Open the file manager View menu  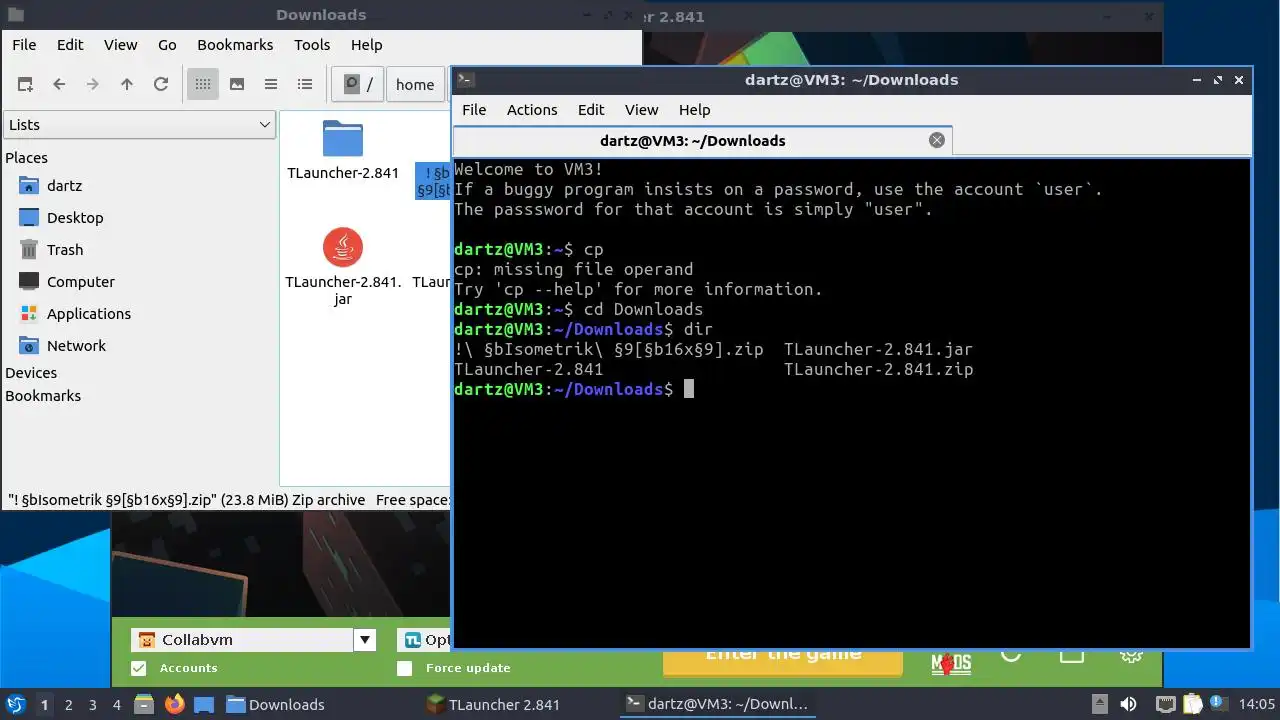tap(121, 44)
